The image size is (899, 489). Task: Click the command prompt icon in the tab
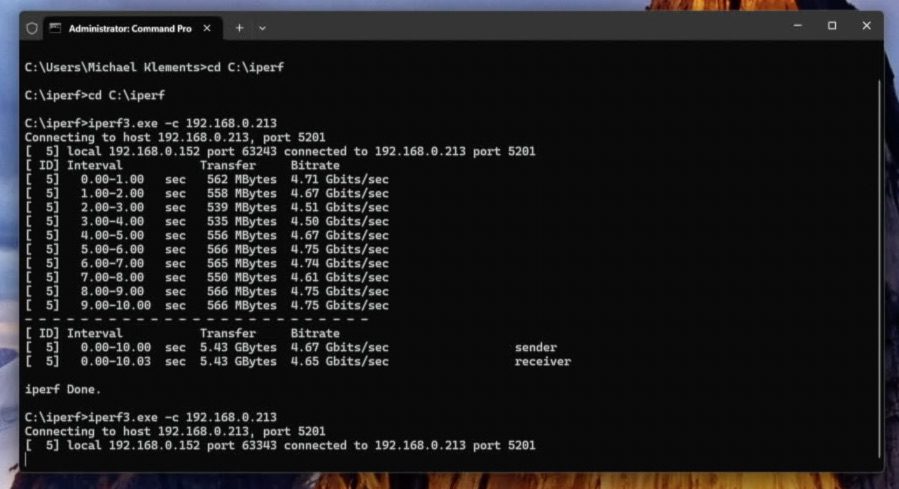[x=55, y=28]
